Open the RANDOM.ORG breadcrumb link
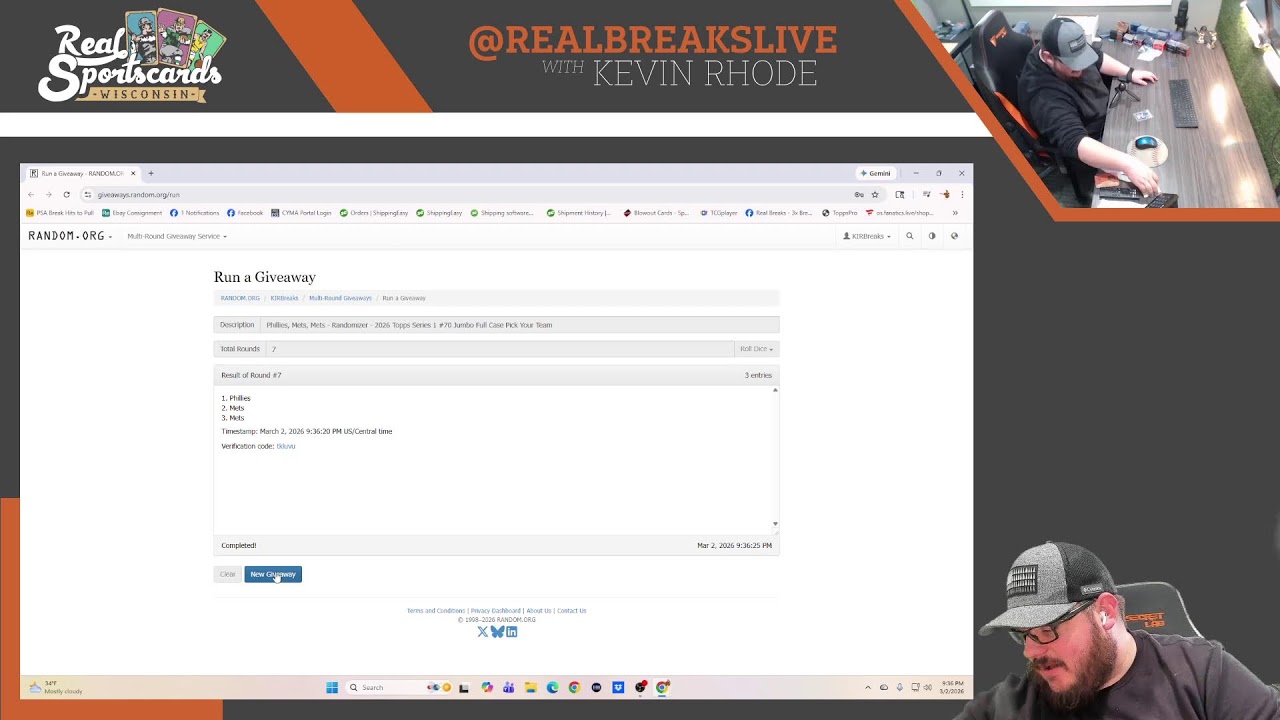1280x720 pixels. 240,298
